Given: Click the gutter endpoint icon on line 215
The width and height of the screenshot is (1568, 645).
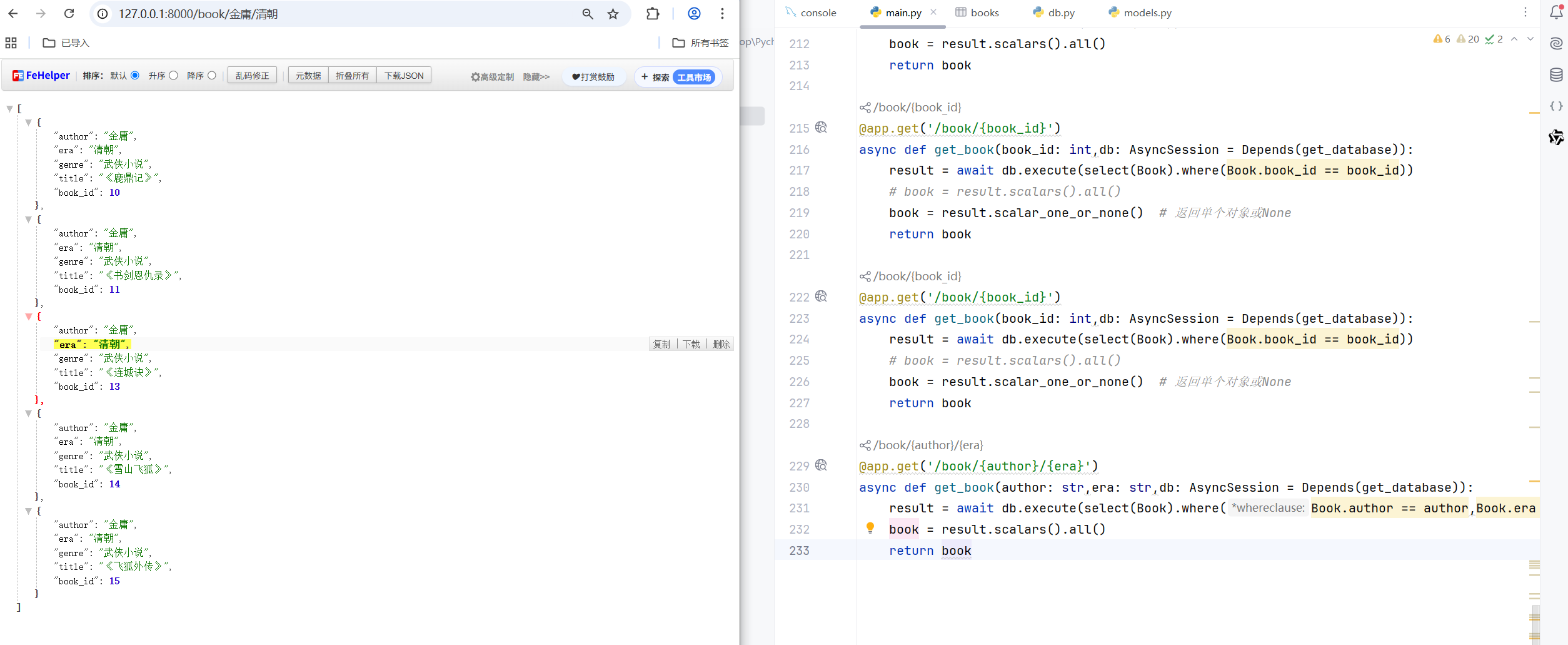Looking at the screenshot, I should (822, 128).
